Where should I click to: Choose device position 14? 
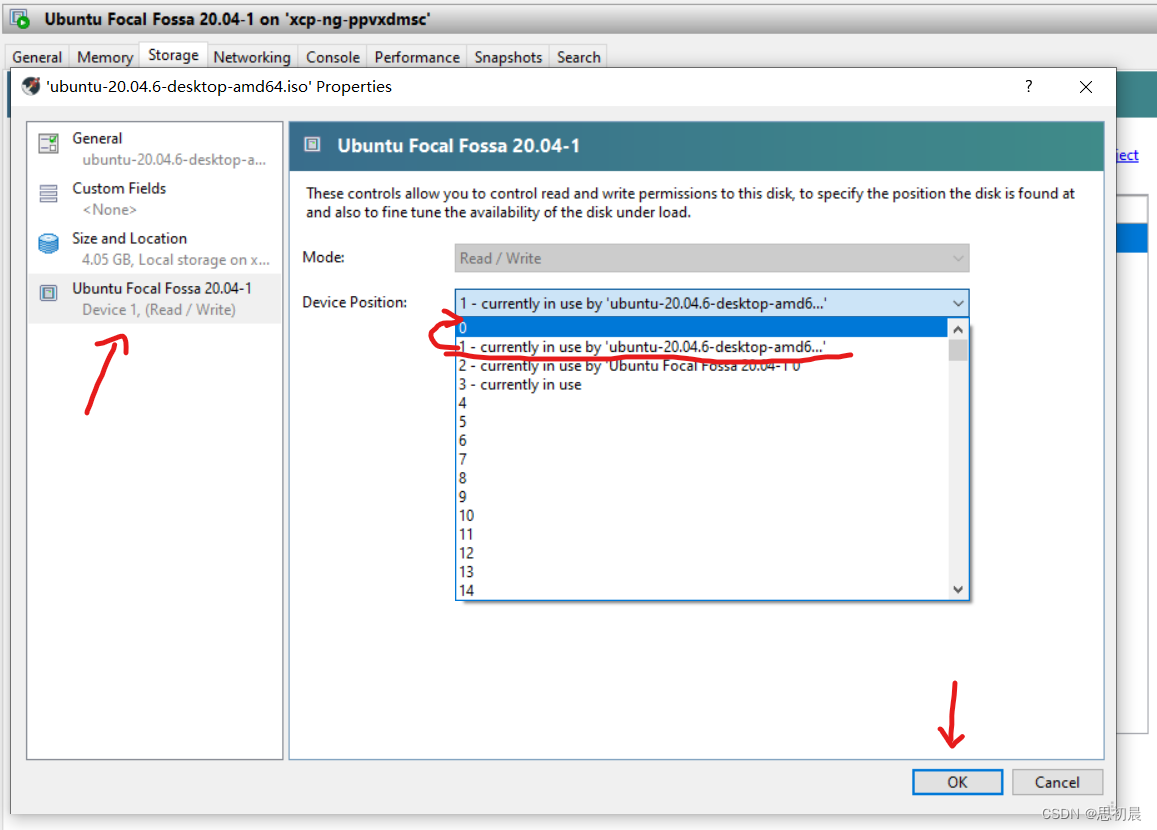point(702,590)
